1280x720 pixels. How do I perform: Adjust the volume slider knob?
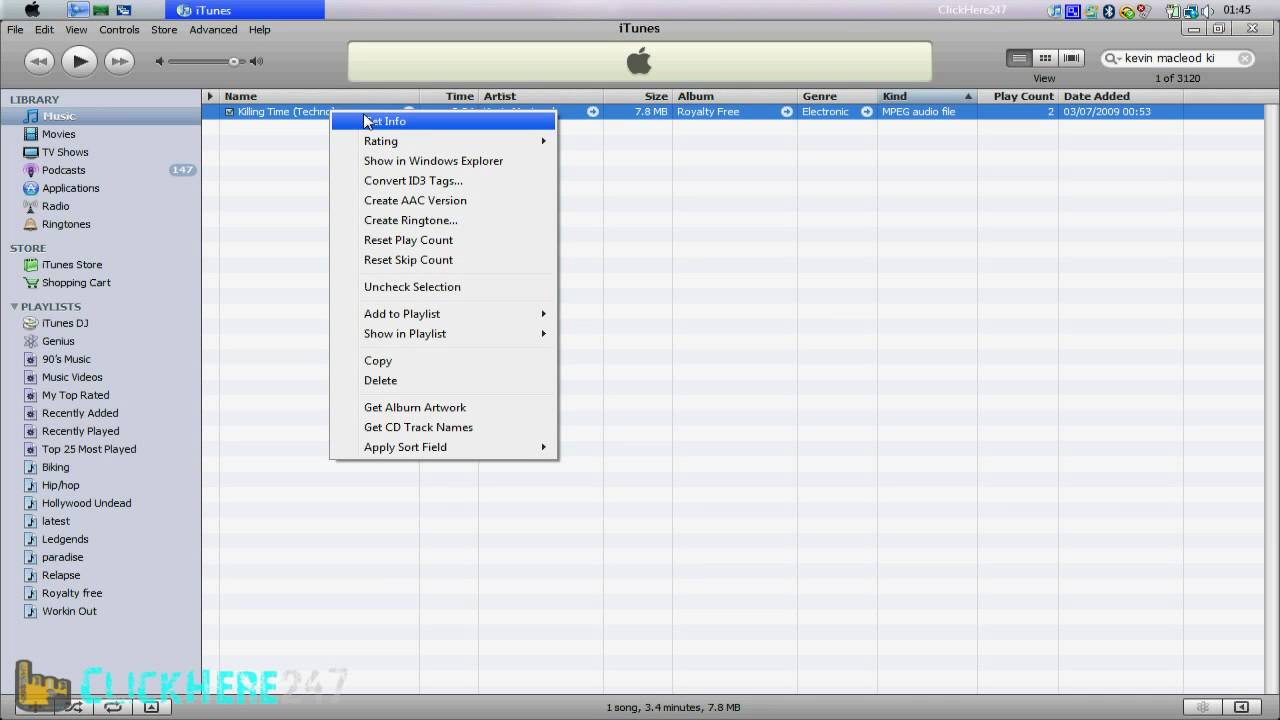point(234,62)
